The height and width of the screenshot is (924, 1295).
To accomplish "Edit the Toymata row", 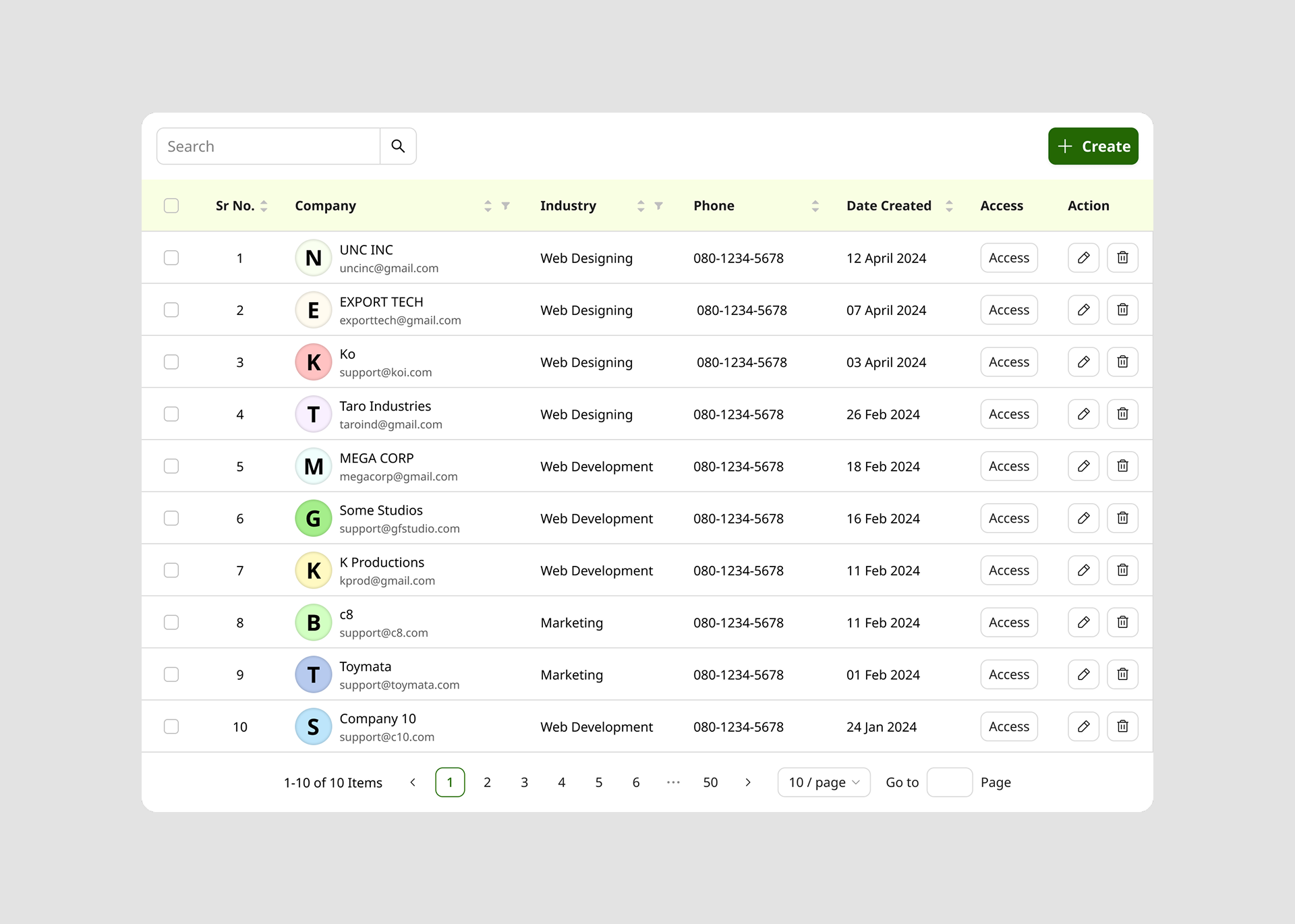I will (1083, 674).
